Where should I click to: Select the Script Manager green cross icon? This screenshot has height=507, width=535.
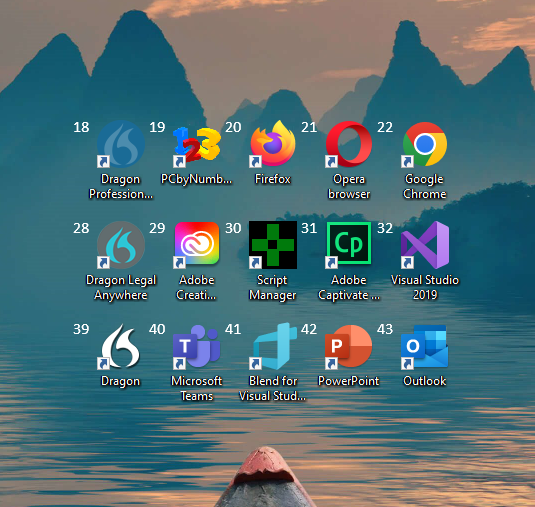273,245
